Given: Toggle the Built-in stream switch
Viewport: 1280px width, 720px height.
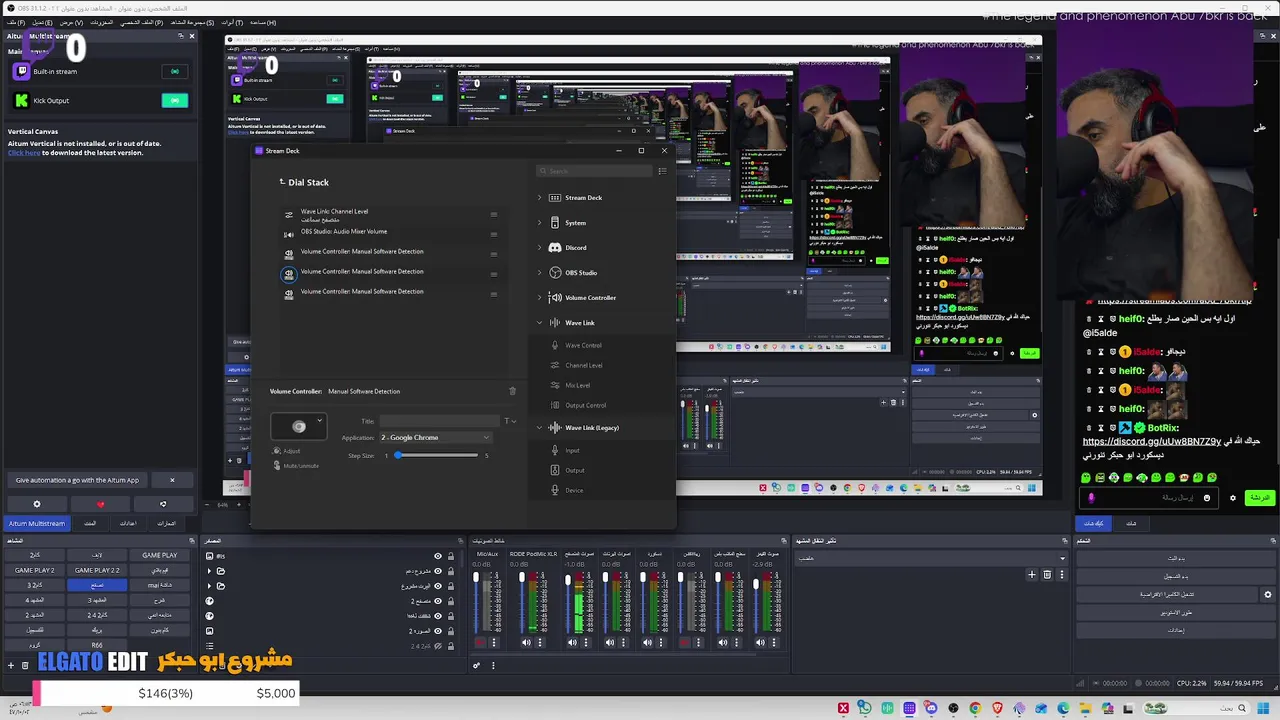Looking at the screenshot, I should (175, 72).
